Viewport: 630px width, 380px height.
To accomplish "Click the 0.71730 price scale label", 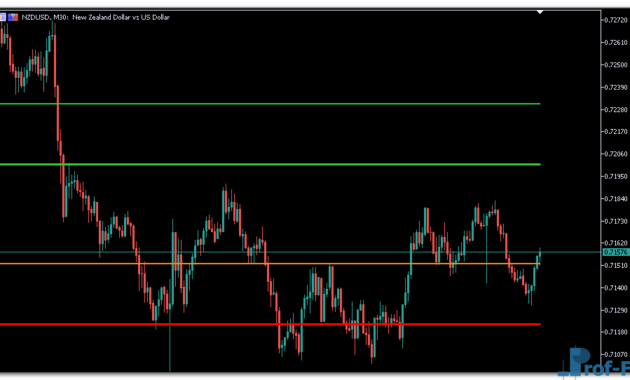I will pyautogui.click(x=616, y=221).
